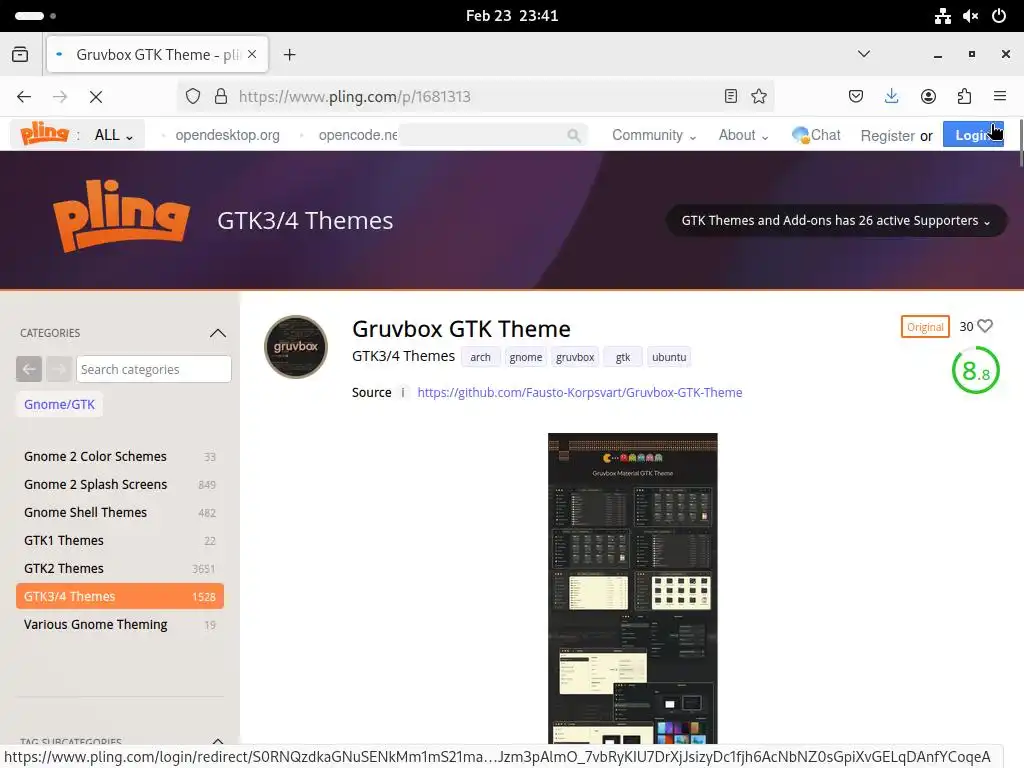Select GTK2 Themes category

pyautogui.click(x=120, y=569)
